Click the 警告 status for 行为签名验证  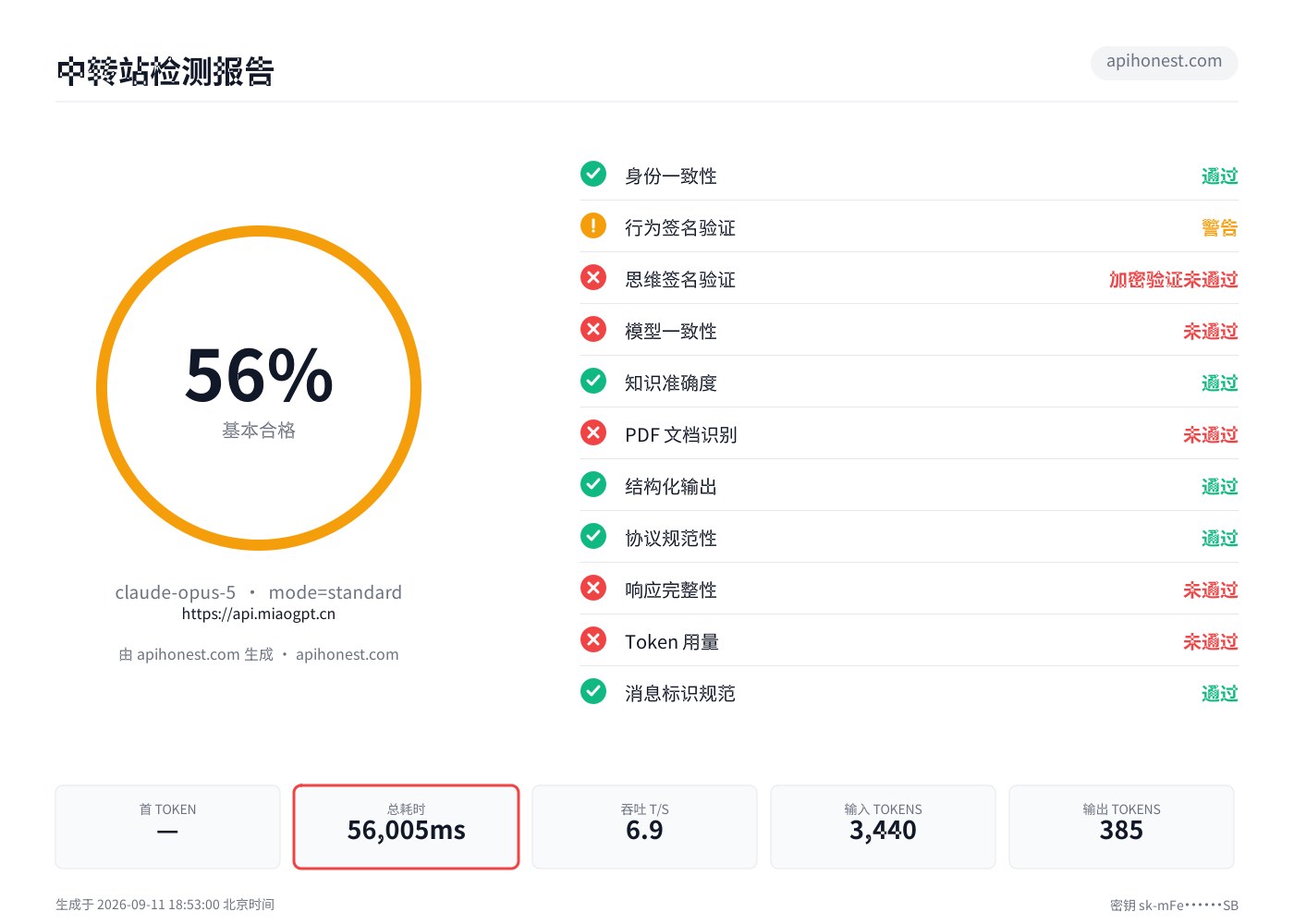(1220, 227)
